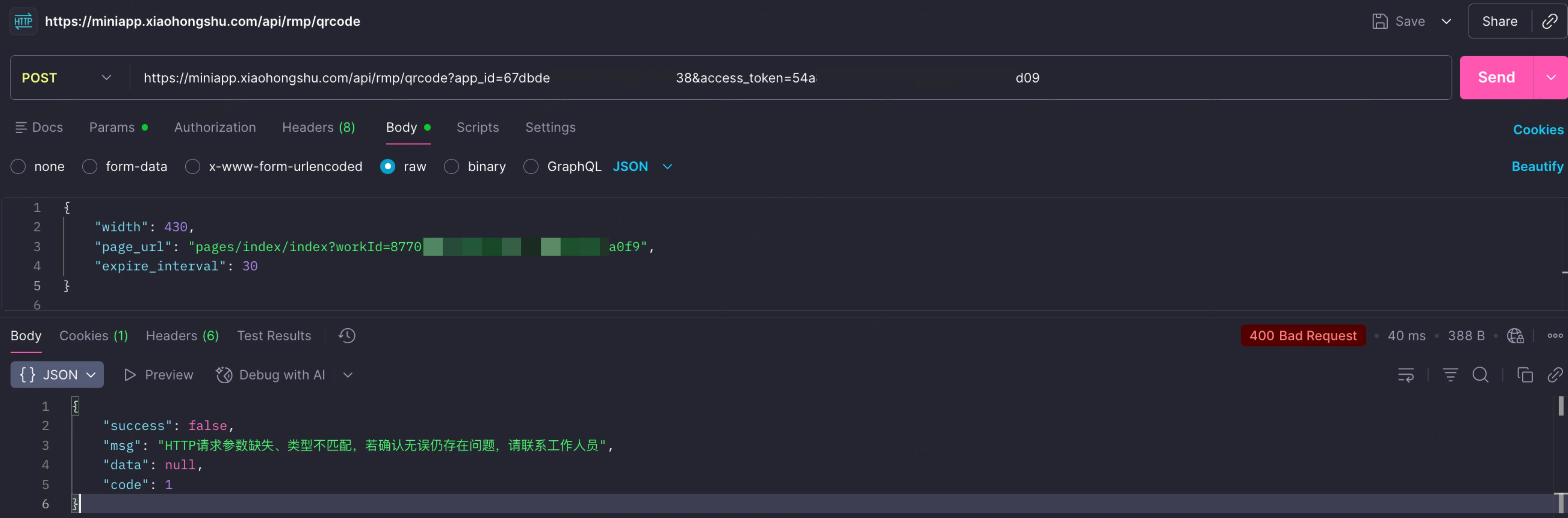This screenshot has height=518, width=1568.
Task: Click the Save button
Action: pos(1398,21)
